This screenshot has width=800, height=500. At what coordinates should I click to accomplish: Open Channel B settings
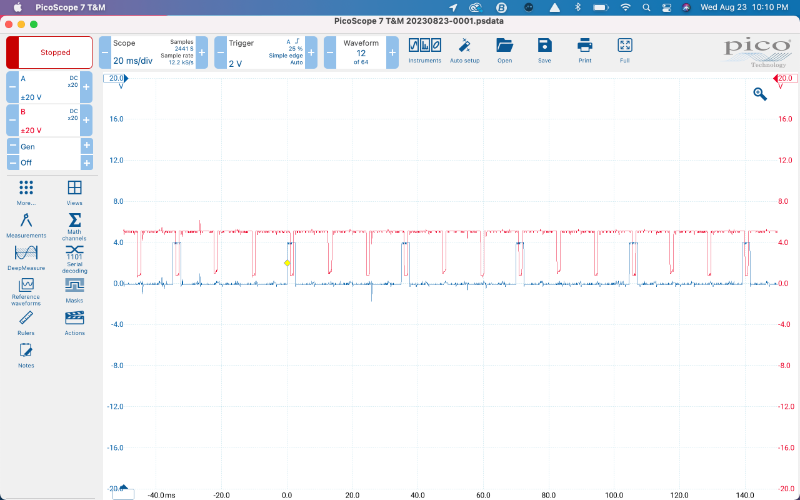[x=50, y=121]
